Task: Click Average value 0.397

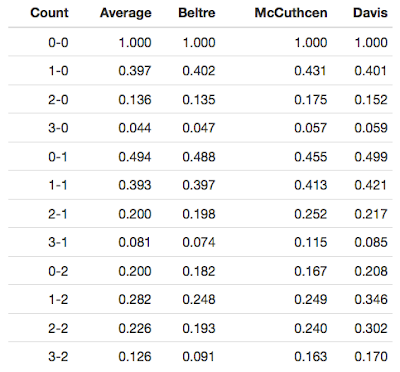Action: click(x=135, y=71)
